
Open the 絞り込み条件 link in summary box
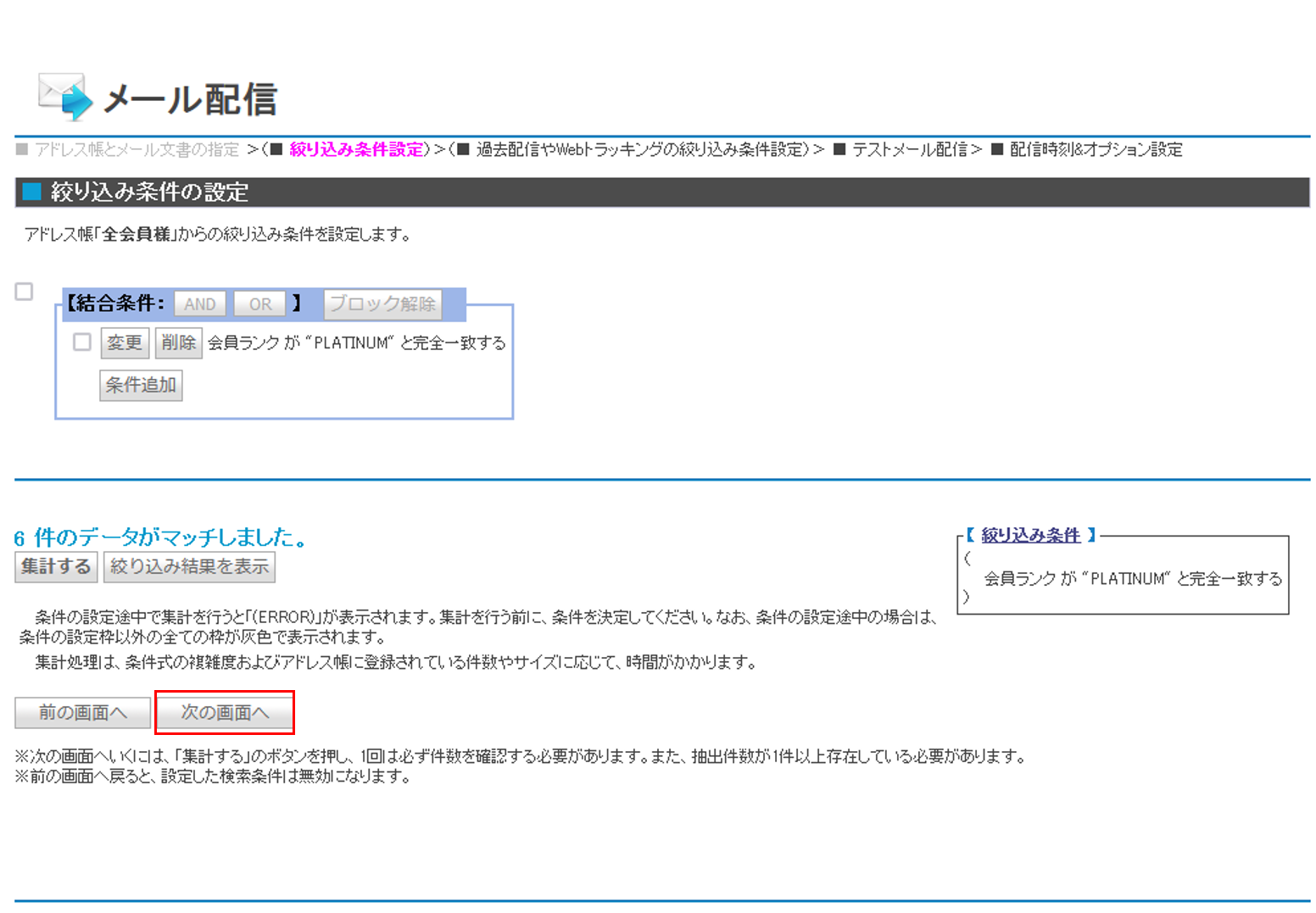pos(1030,536)
